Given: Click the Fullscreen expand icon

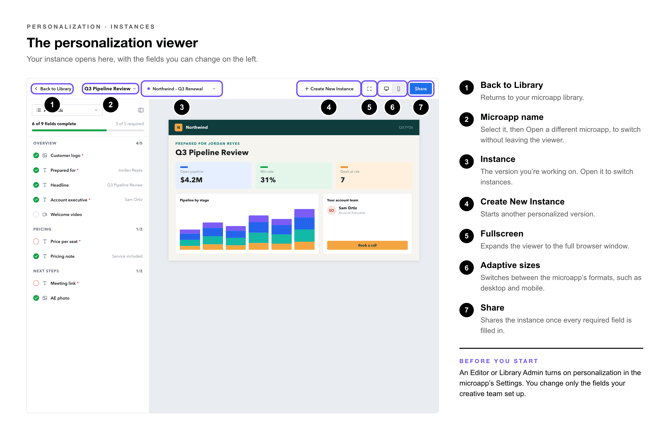Looking at the screenshot, I should [x=369, y=89].
